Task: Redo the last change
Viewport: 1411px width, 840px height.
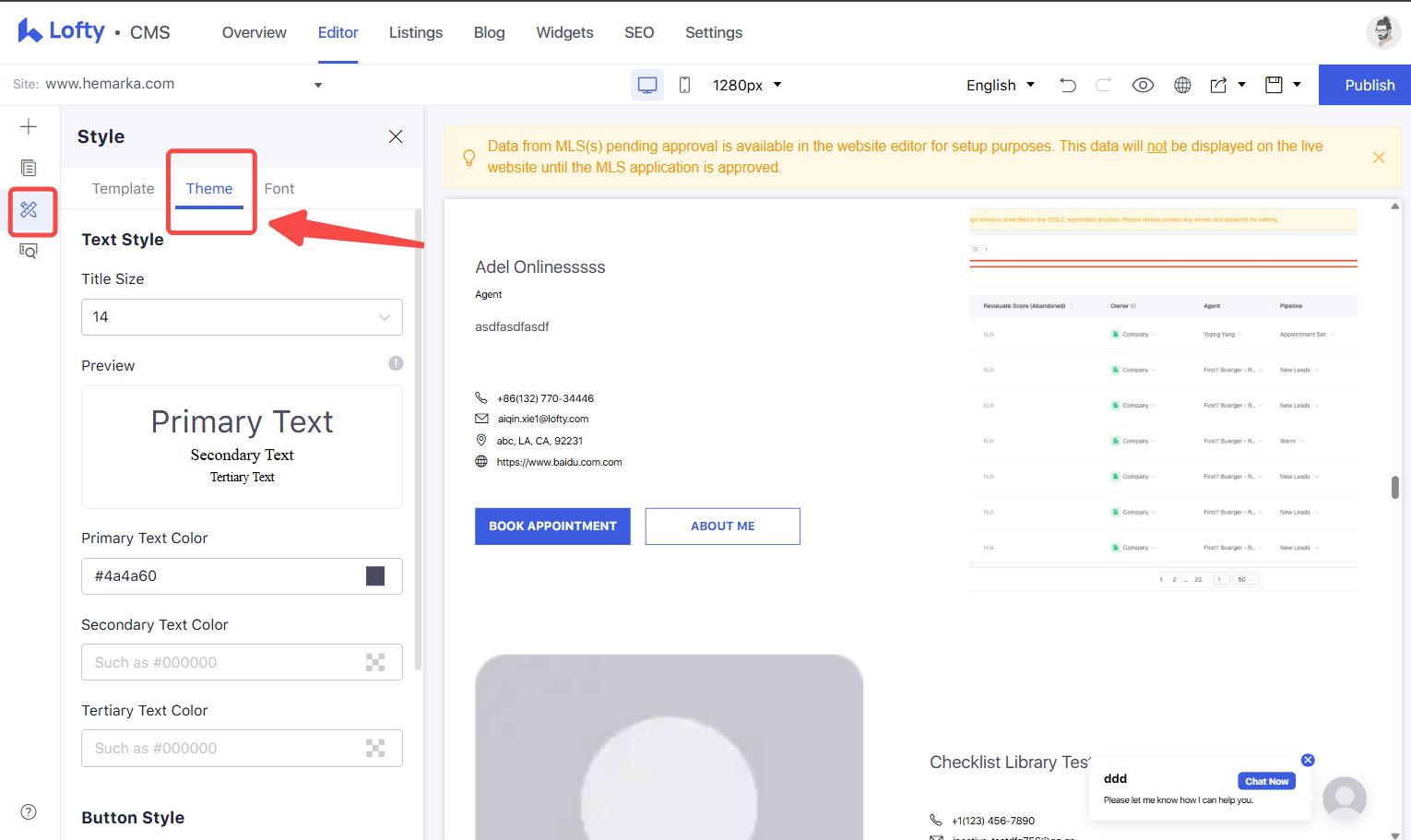Action: click(x=1103, y=85)
